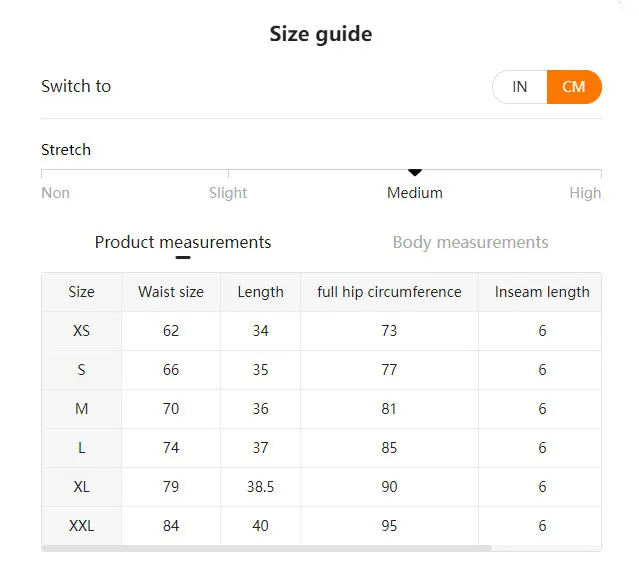
Task: Select the XS size row label
Action: (82, 331)
